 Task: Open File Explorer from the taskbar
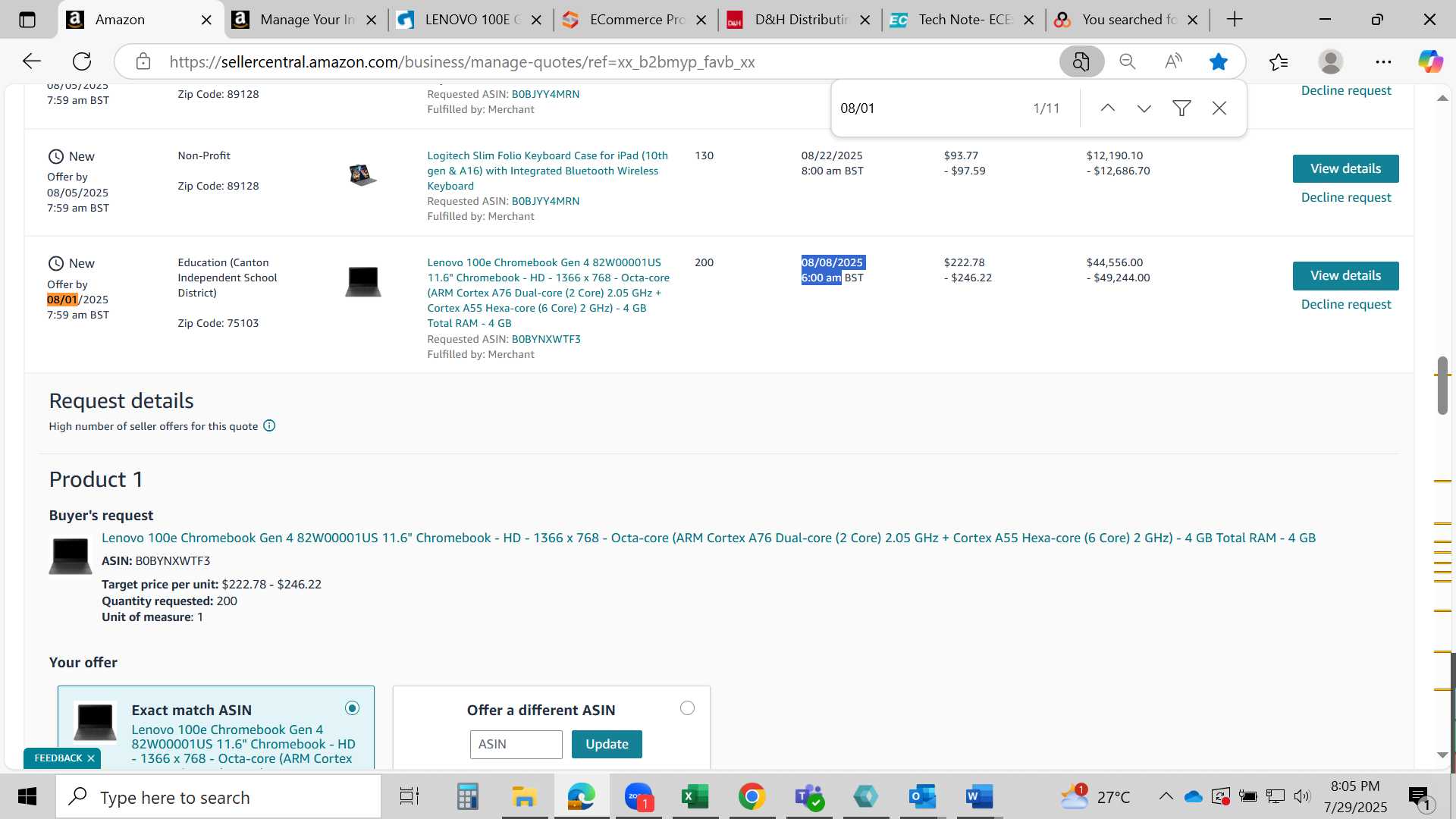click(524, 796)
